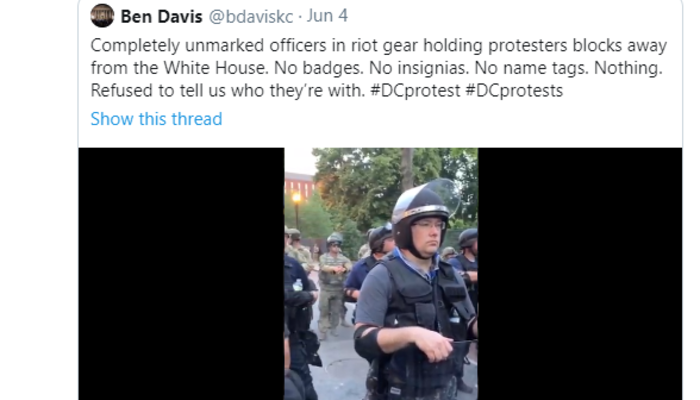Screen dimensions: 700x400
Task: Open the @bdaviskc handle link
Action: click(x=251, y=17)
